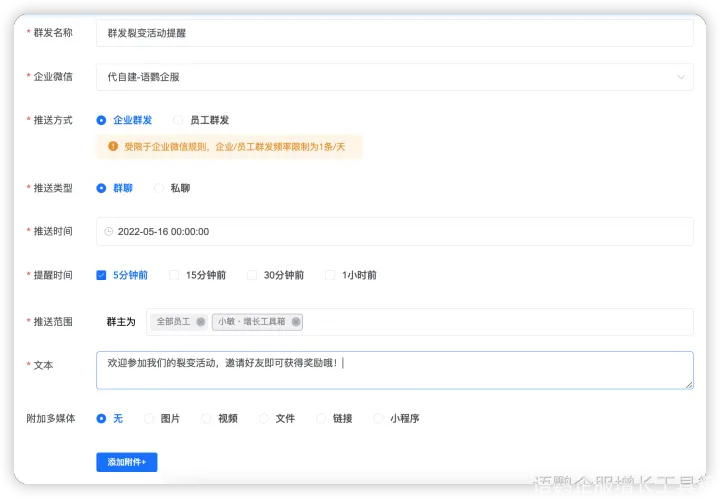Click the clock icon in 推送时间 field
This screenshot has width=720, height=498.
tap(109, 231)
